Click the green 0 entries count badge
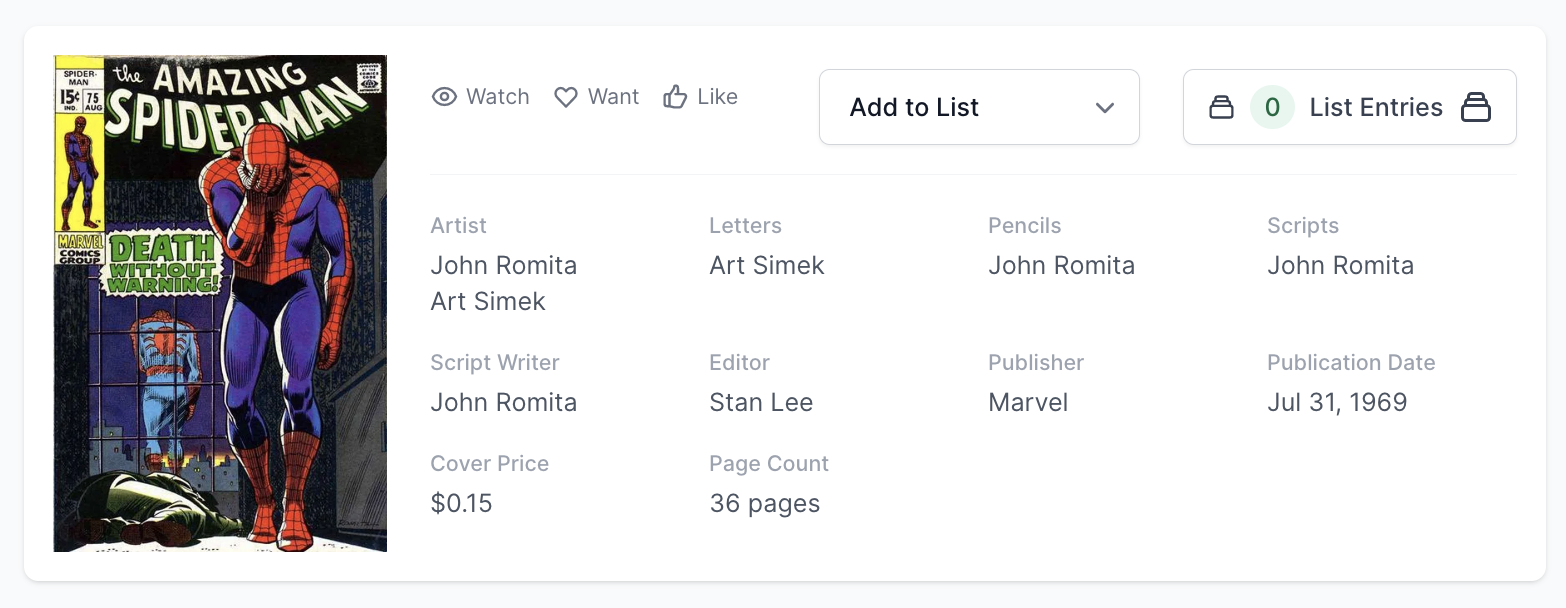 1272,107
